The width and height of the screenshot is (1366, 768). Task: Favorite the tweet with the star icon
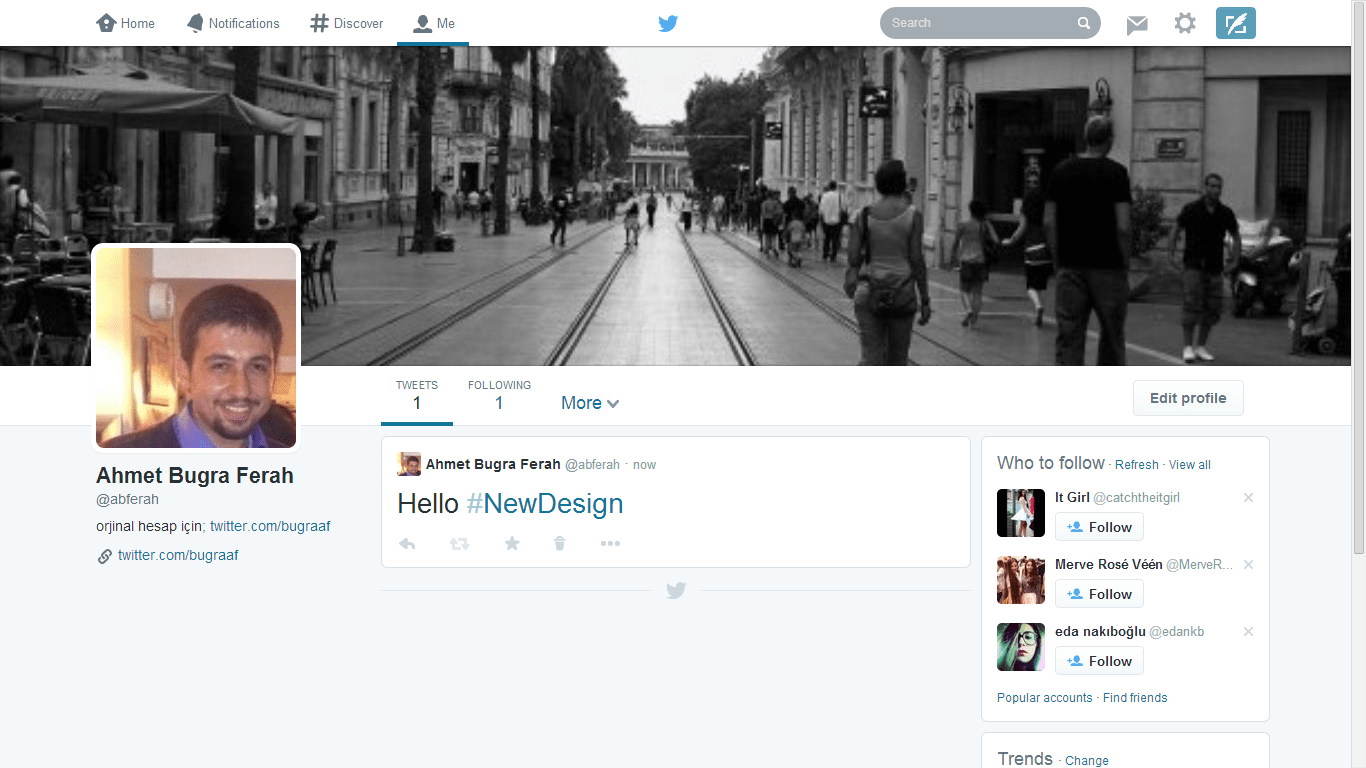[512, 544]
